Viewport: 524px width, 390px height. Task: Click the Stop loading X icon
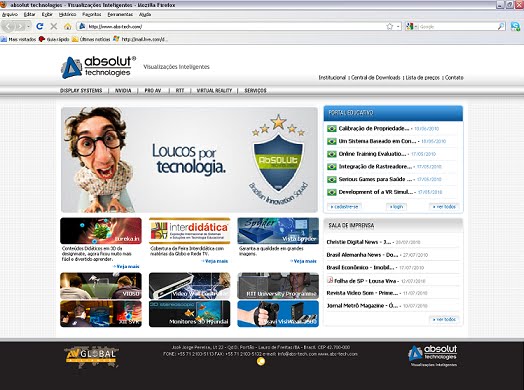coord(53,26)
